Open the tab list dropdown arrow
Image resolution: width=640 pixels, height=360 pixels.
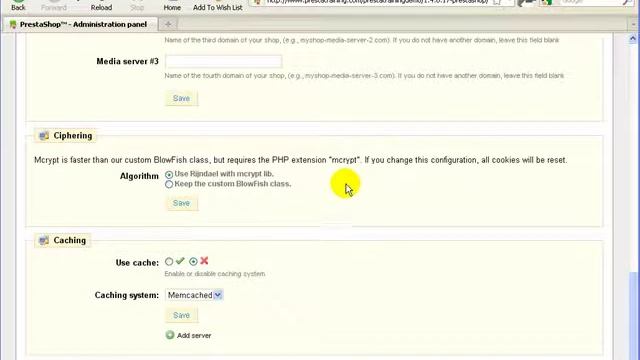[634, 24]
